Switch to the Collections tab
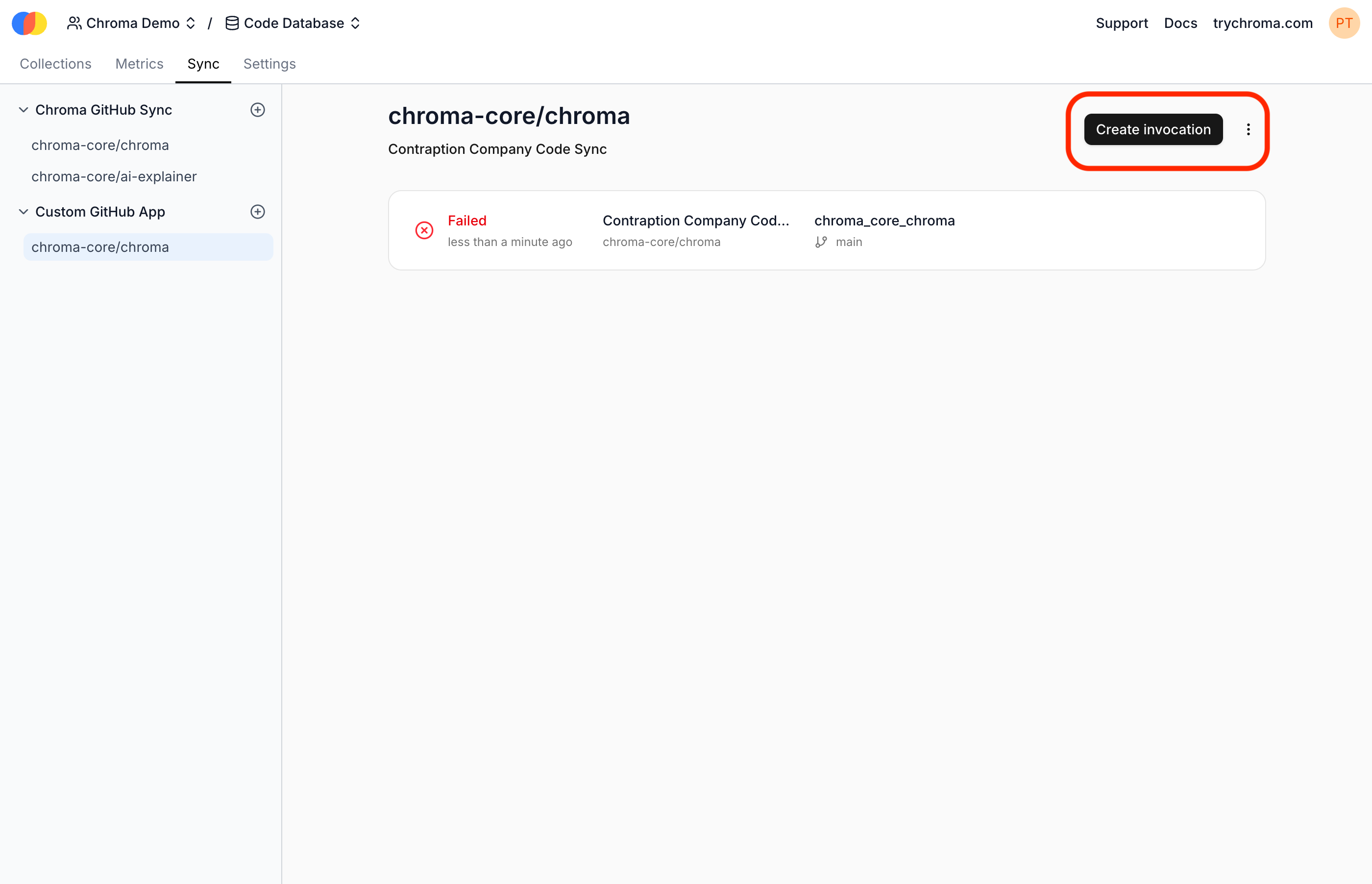Viewport: 1372px width, 884px height. click(x=55, y=64)
